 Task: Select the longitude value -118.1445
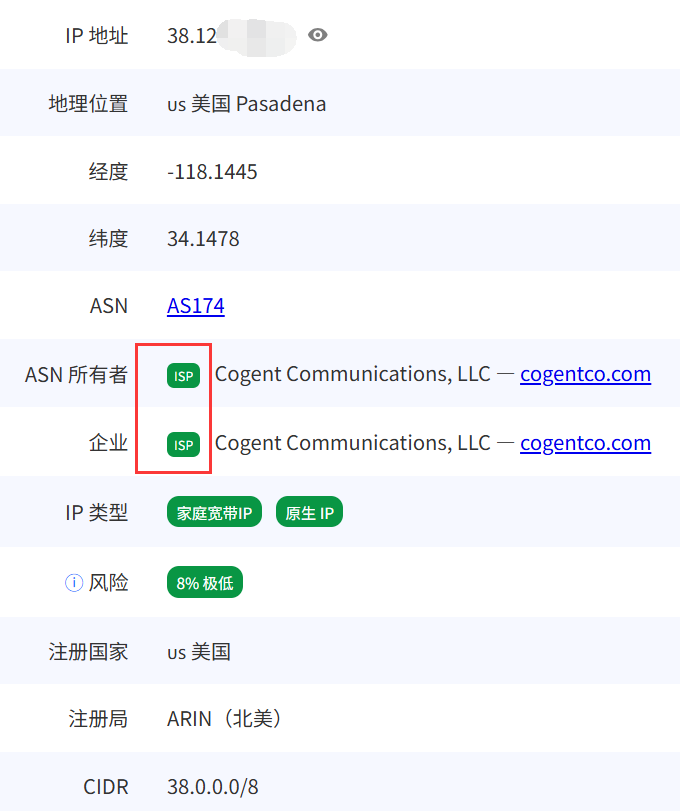pos(212,172)
